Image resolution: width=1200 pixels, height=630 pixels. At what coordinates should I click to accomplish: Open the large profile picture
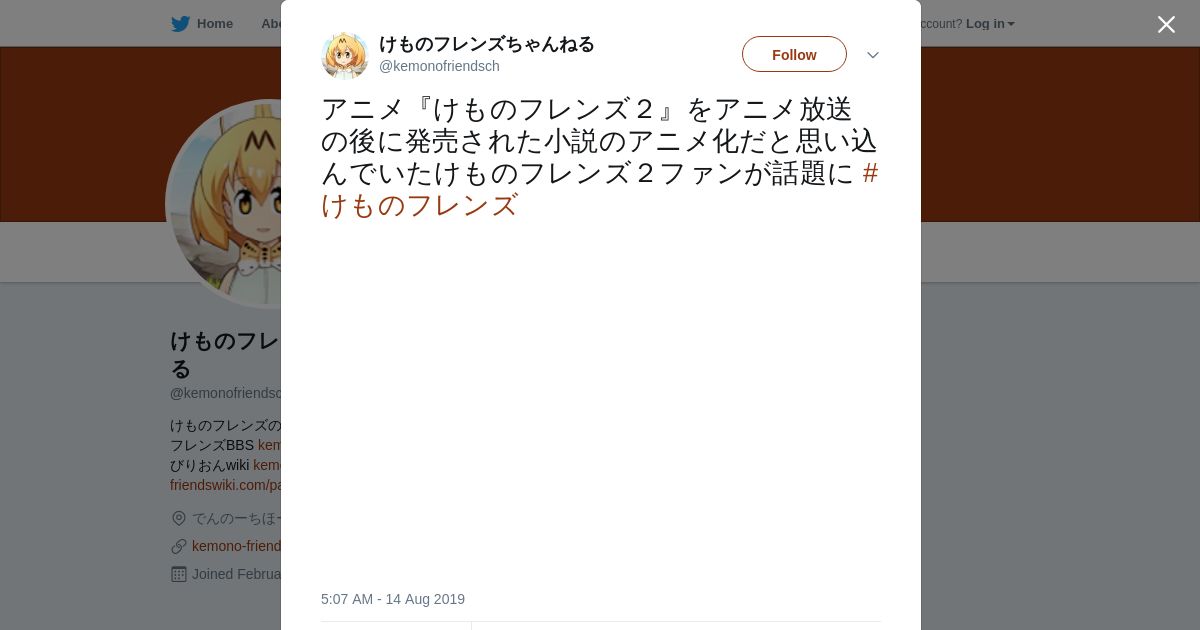225,204
